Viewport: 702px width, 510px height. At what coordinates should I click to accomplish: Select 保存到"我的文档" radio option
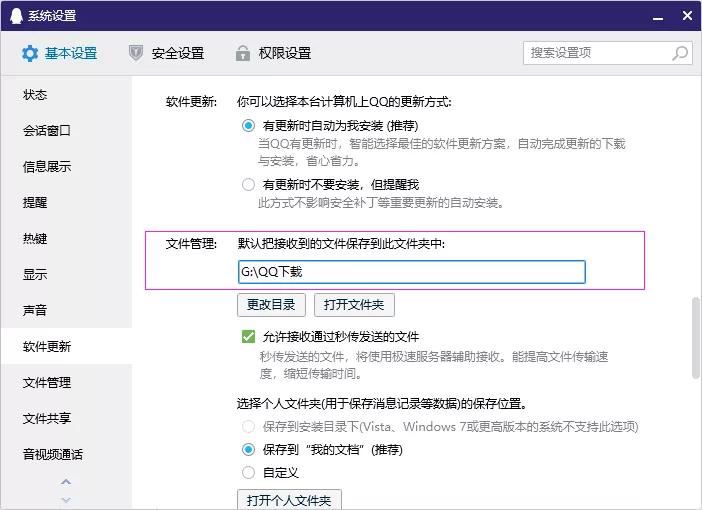(248, 449)
